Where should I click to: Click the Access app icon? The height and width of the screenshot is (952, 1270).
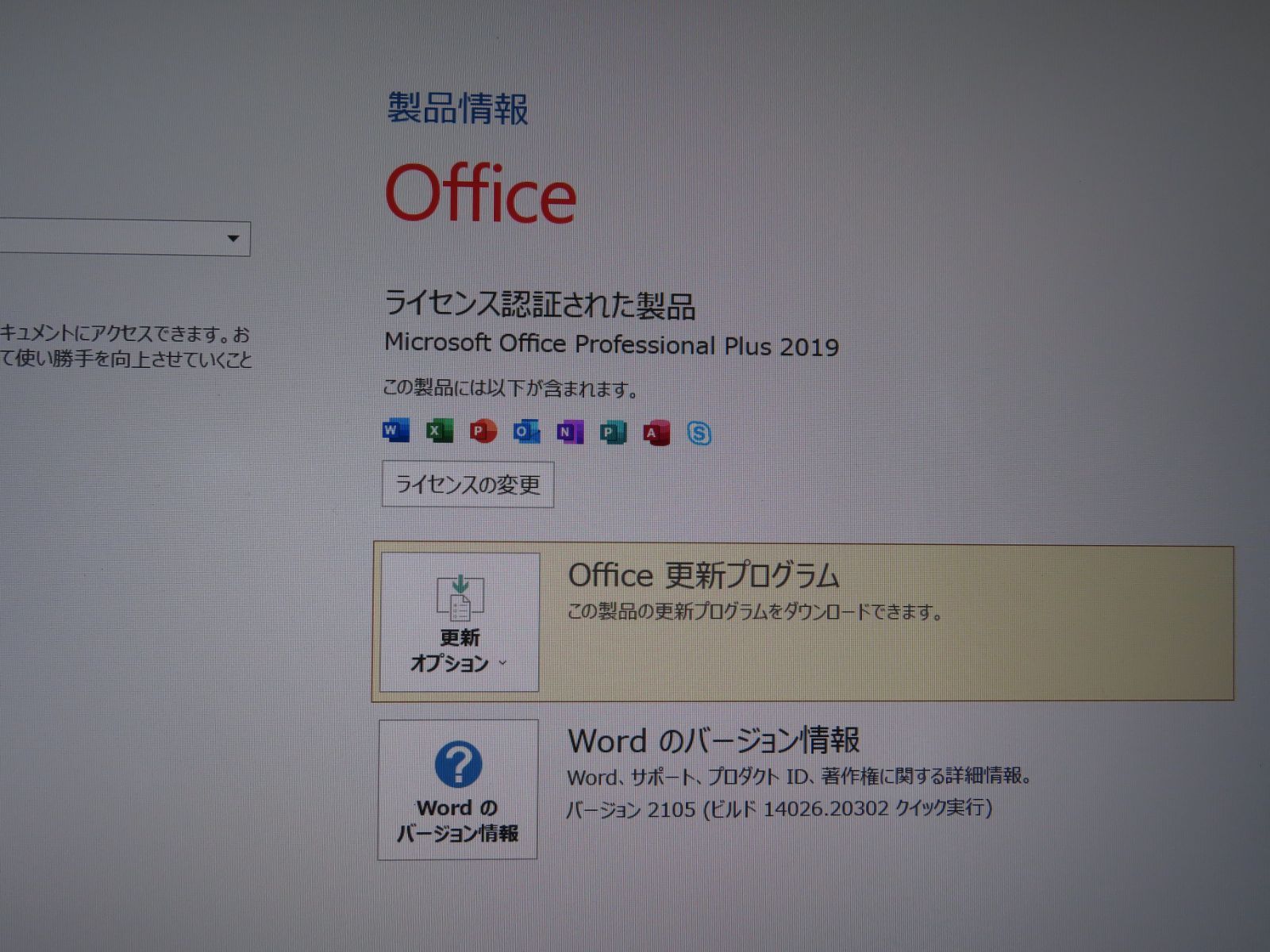point(656,433)
